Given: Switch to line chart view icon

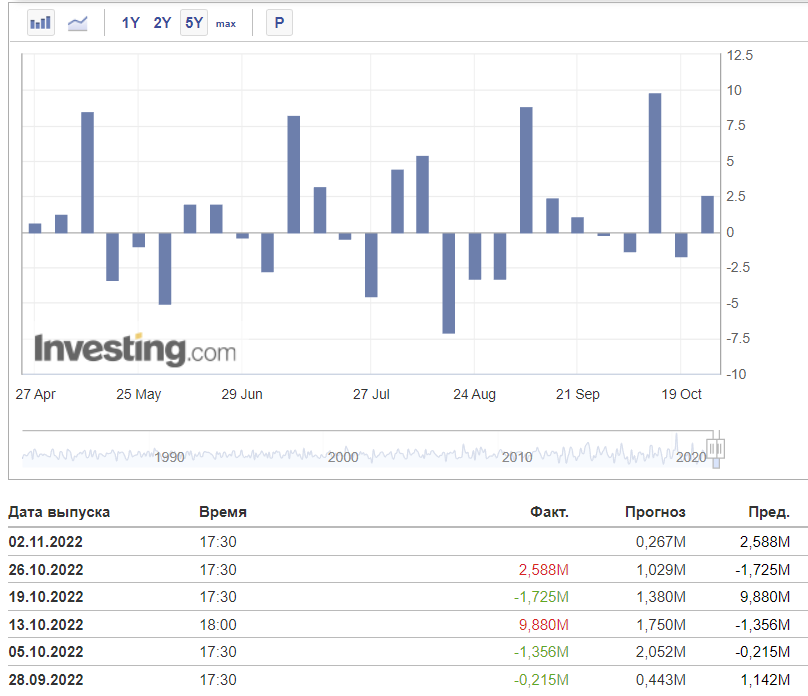Looking at the screenshot, I should click(78, 23).
